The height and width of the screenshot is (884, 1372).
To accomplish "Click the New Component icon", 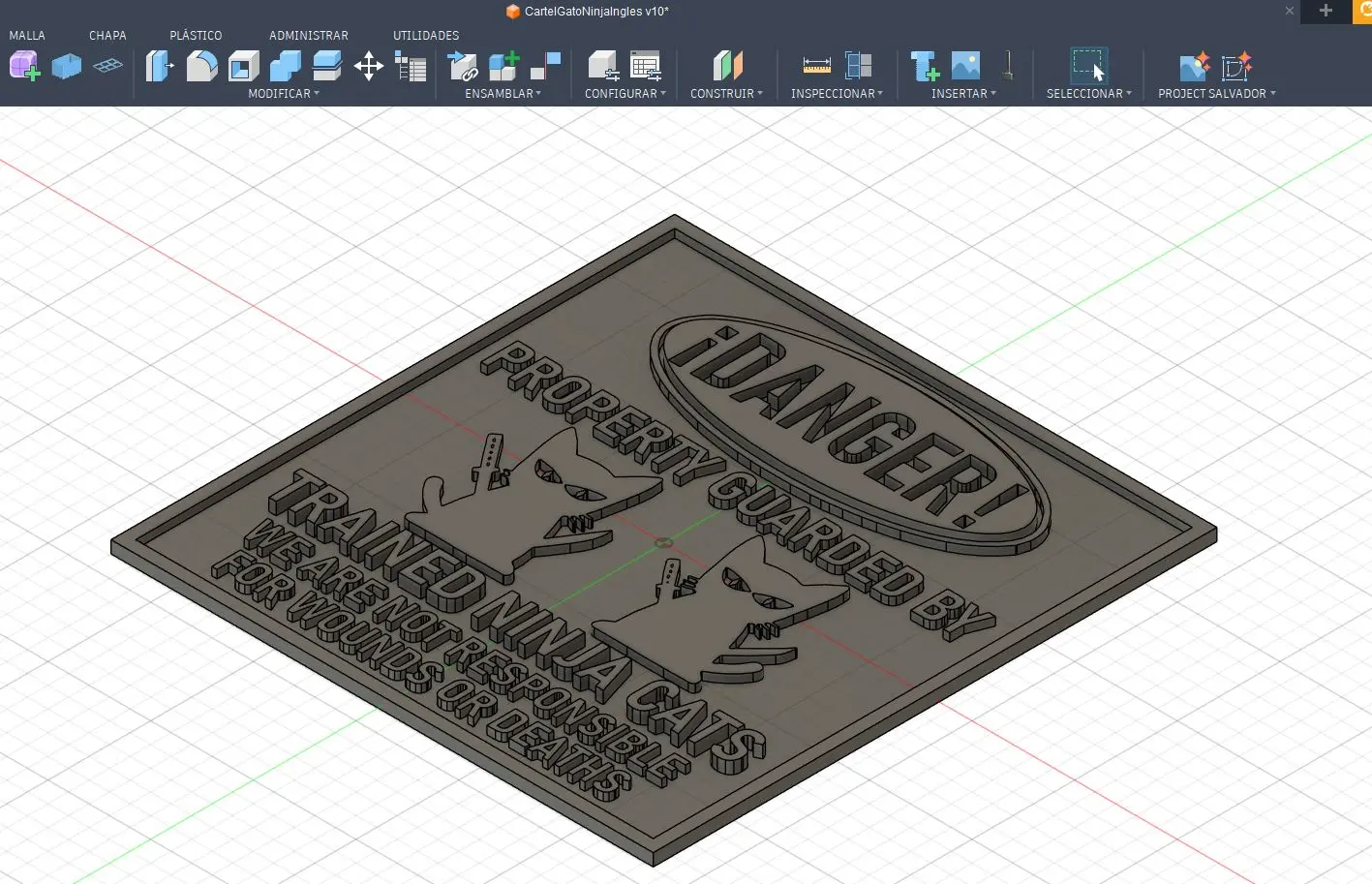I will click(x=503, y=66).
